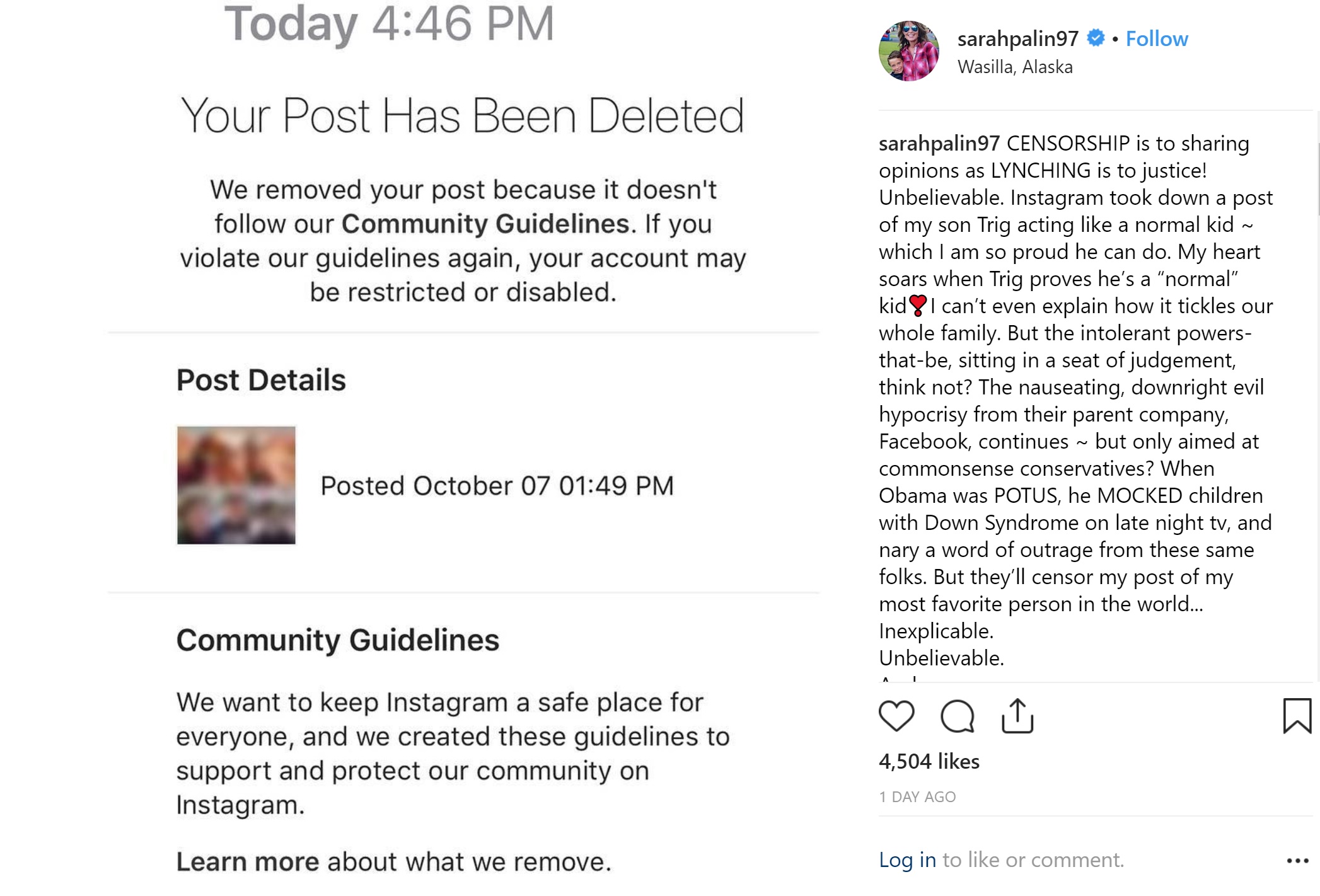Screen dimensions: 1320x896
Task: Click Learn more about what we remove
Action: point(248,862)
